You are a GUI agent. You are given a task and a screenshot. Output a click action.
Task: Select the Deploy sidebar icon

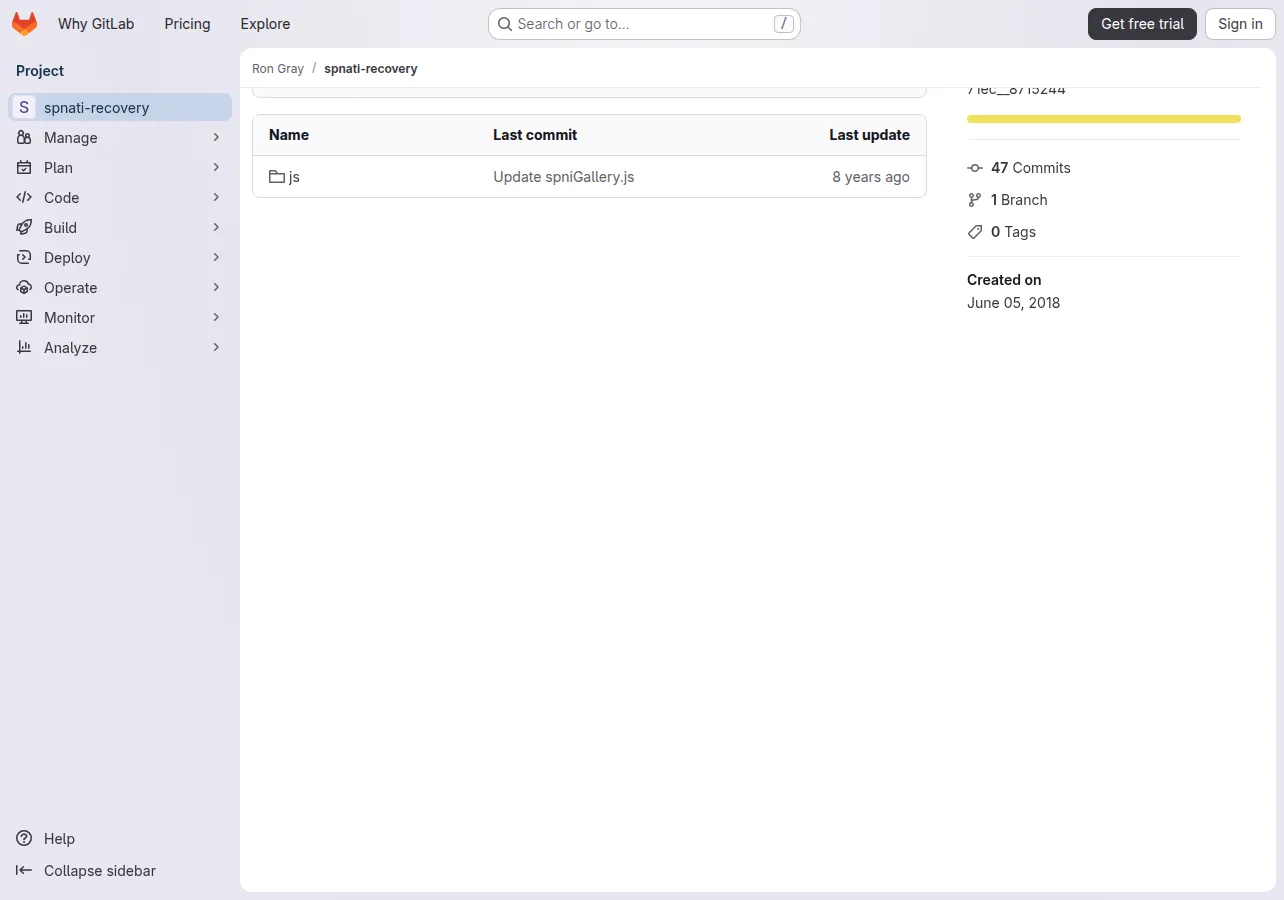tap(24, 258)
